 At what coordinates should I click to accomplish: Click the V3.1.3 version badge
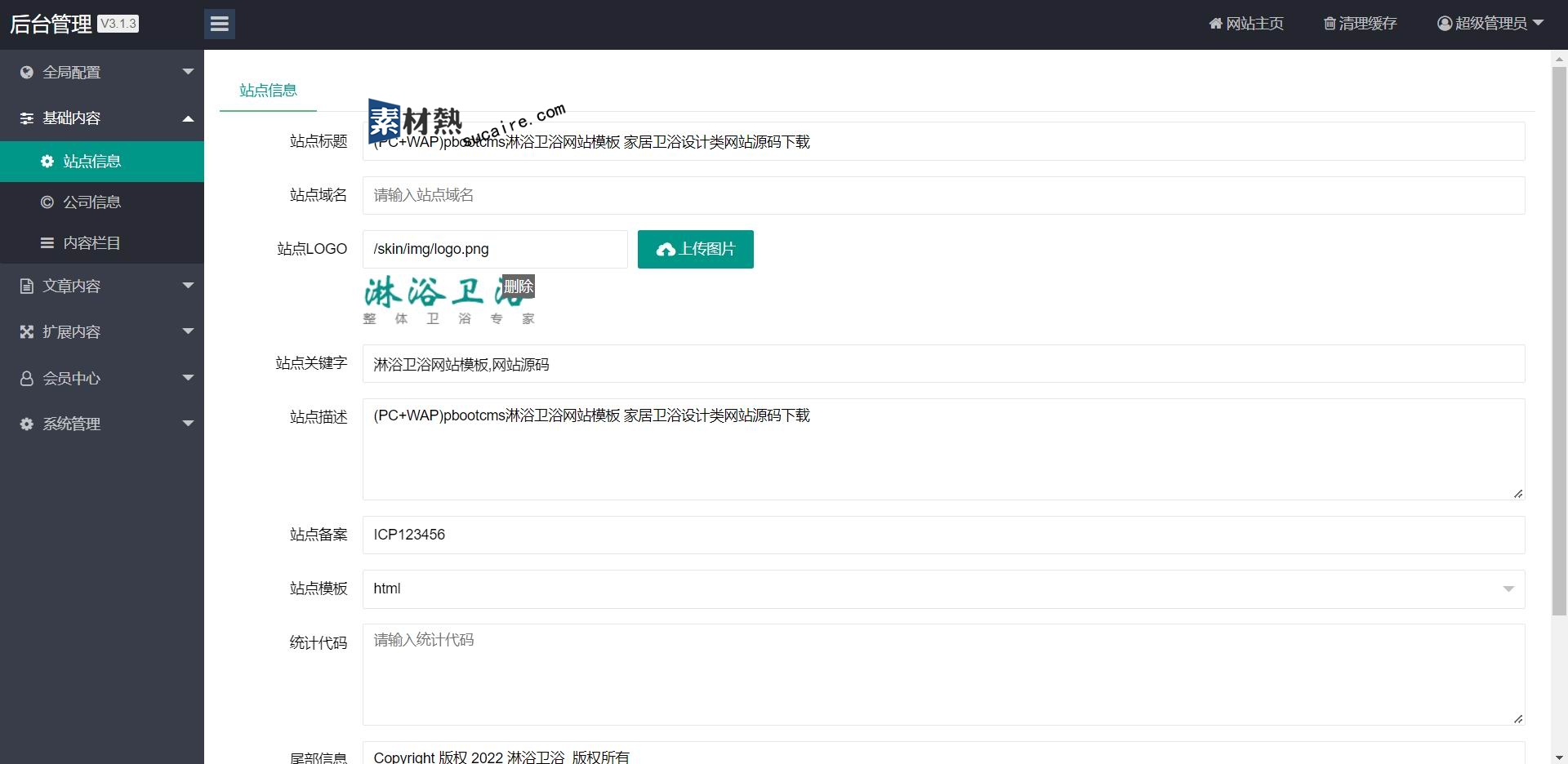[x=118, y=24]
